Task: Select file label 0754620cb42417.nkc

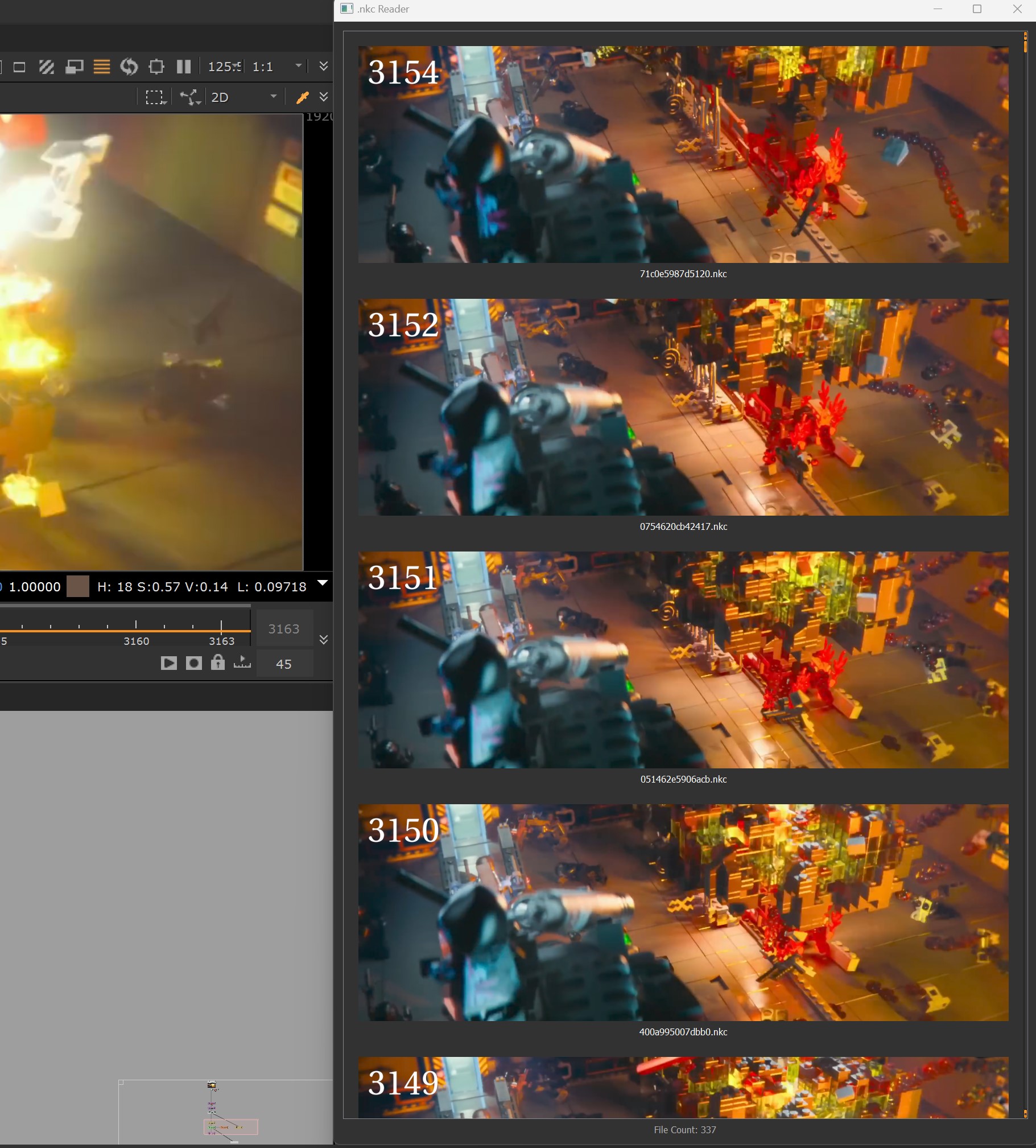Action: pyautogui.click(x=683, y=526)
